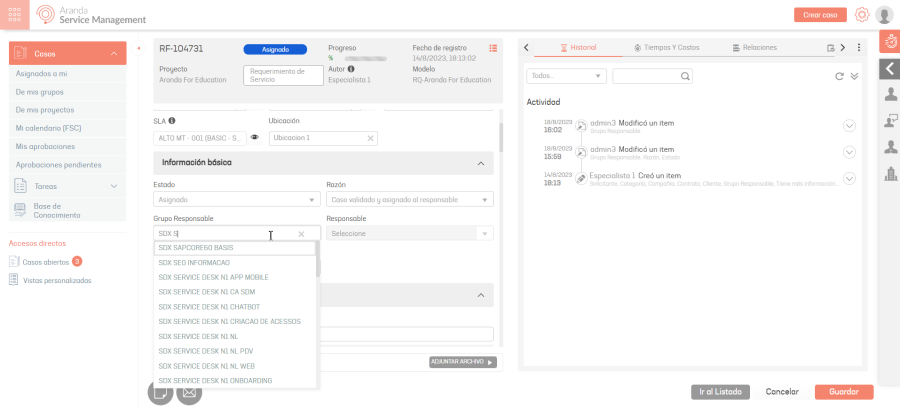Open the Todos filter dropdown
The image size is (900, 410).
566,76
